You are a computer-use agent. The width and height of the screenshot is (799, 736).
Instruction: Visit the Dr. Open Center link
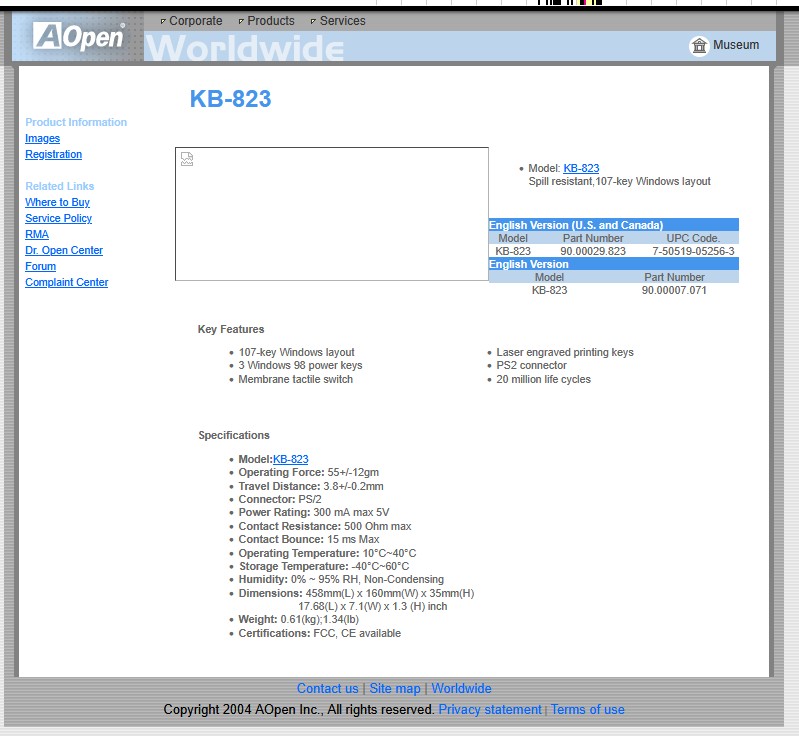coord(64,250)
